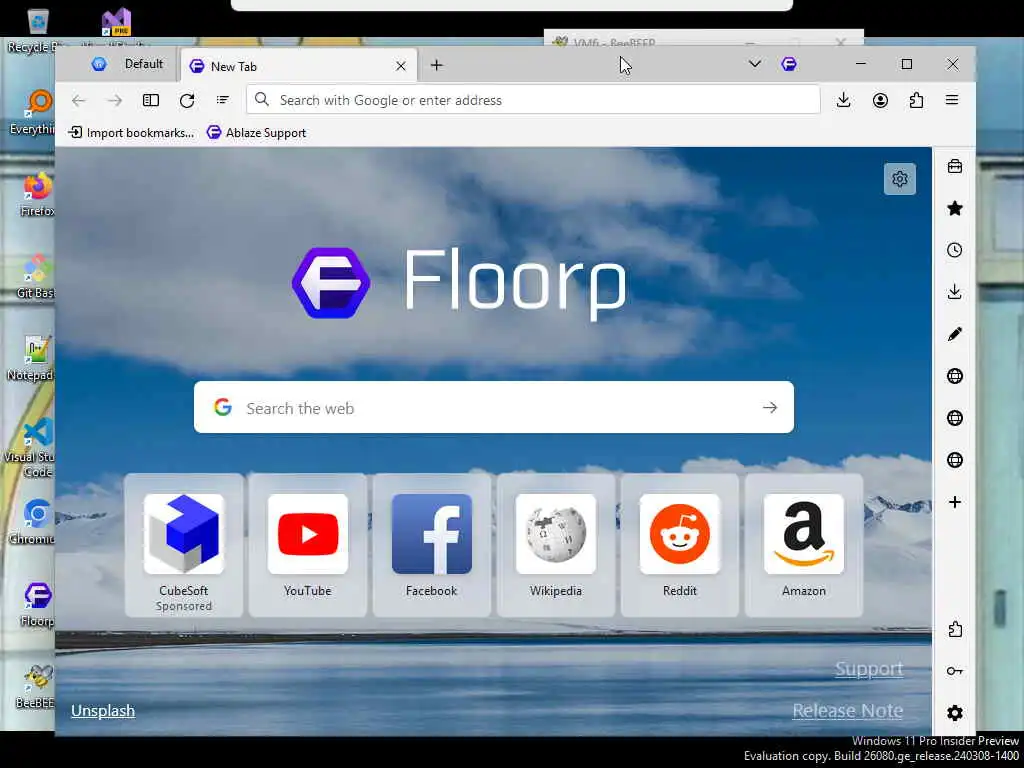Open the Wikipedia shortcut tile
1024x768 pixels.
(556, 545)
